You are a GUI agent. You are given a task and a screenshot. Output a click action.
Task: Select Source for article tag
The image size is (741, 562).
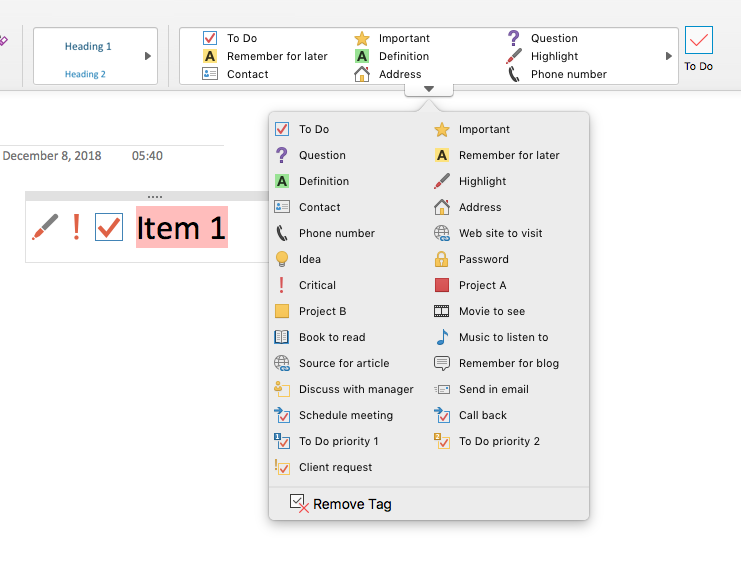point(332,363)
